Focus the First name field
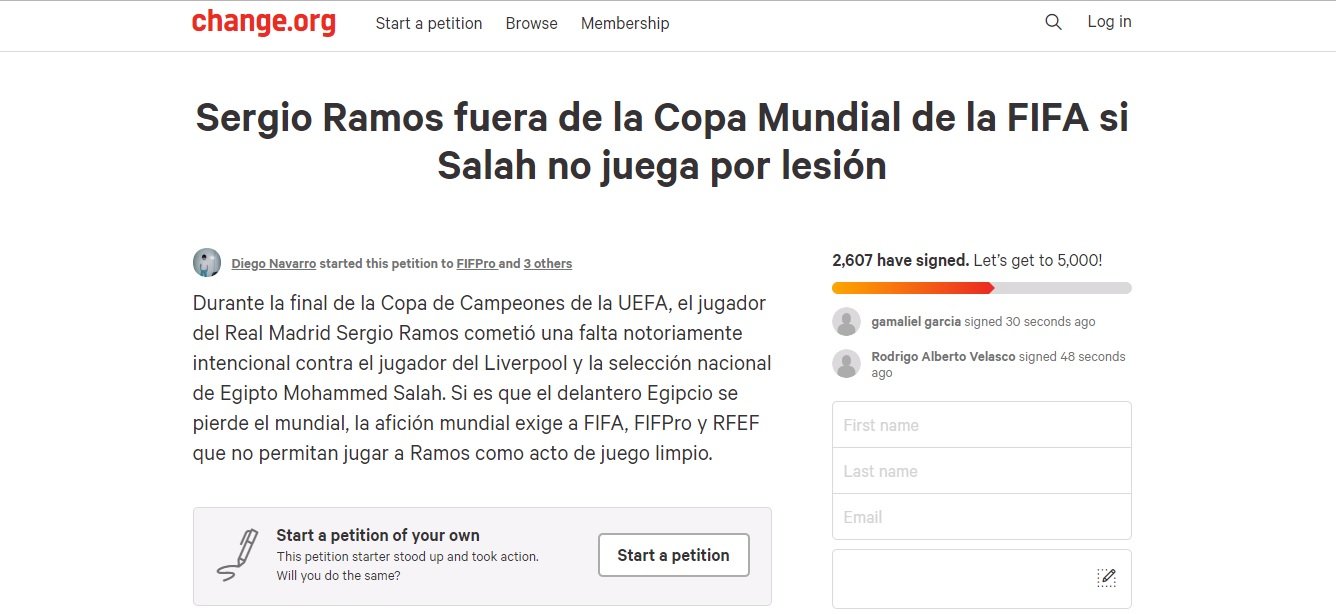 pos(981,425)
